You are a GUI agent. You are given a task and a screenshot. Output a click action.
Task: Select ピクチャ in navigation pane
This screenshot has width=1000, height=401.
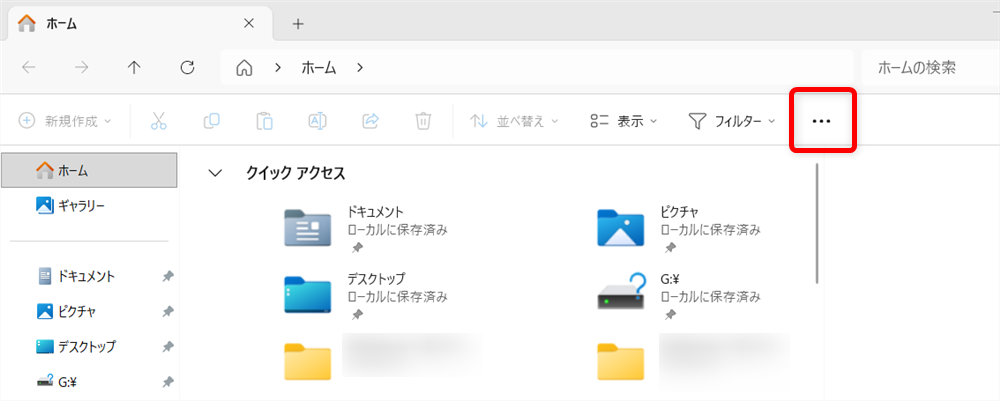[x=89, y=312]
